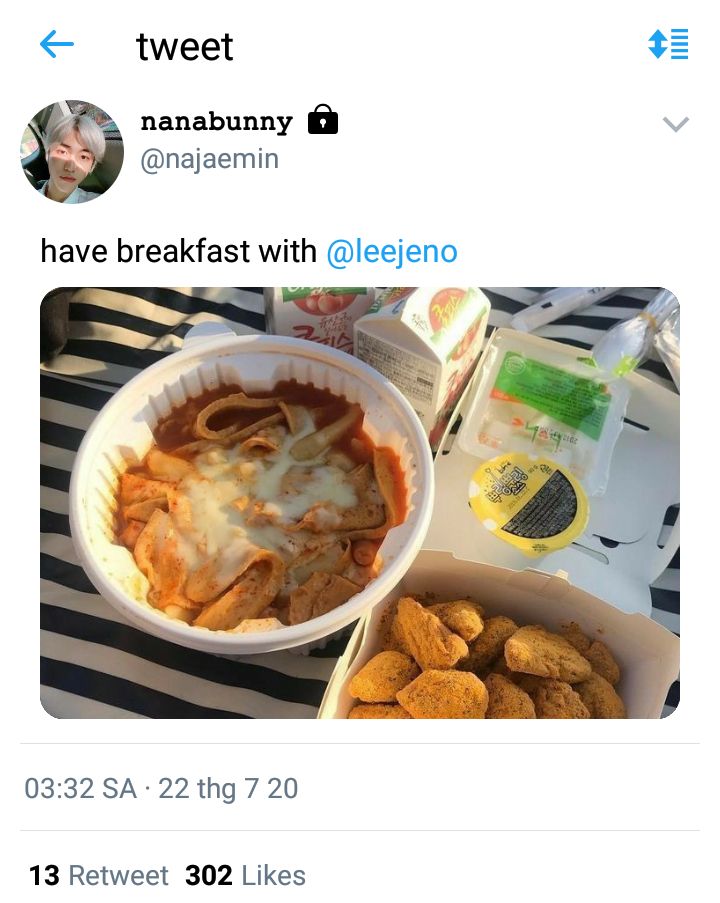This screenshot has width=720, height=903.
Task: Open the attached food photo
Action: (360, 503)
